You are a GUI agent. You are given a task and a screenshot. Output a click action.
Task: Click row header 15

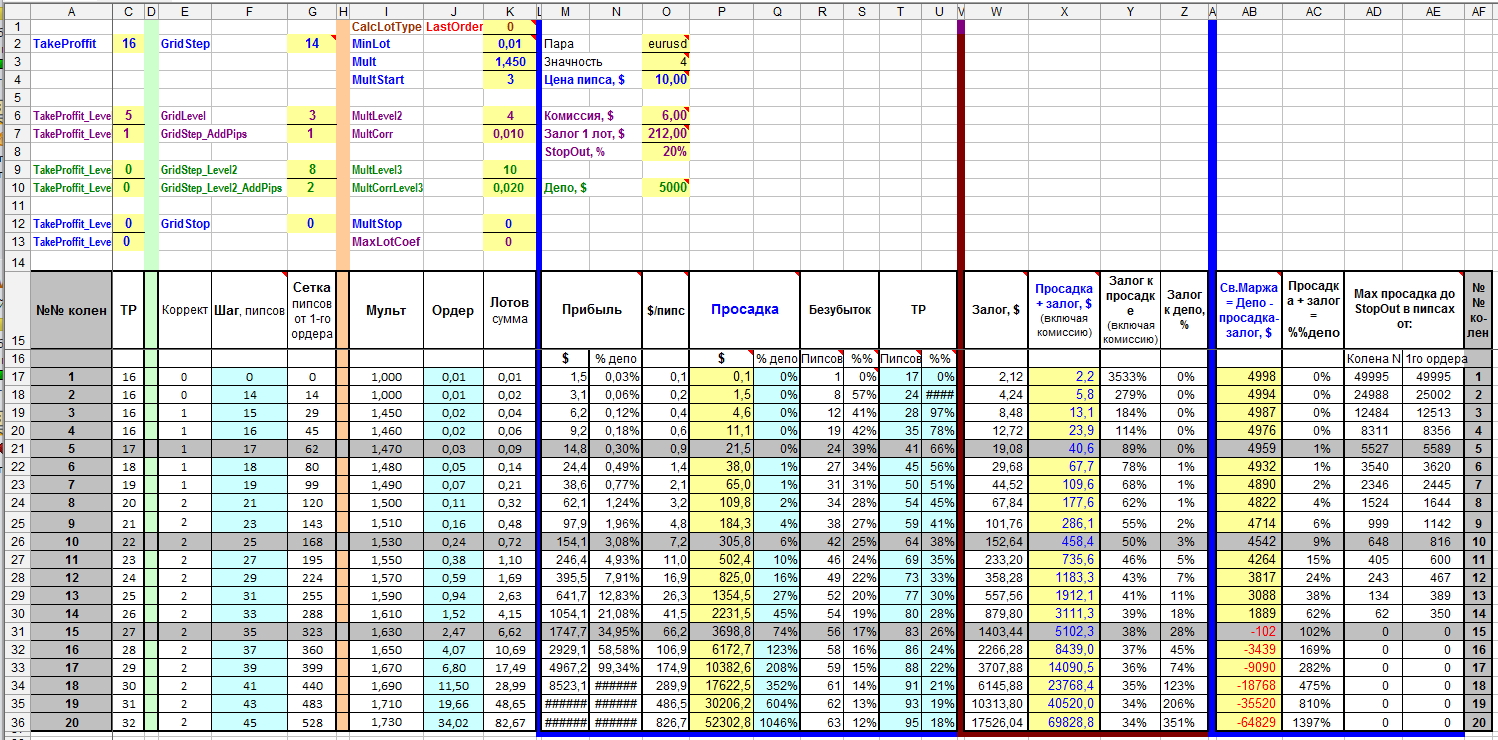pyautogui.click(x=16, y=310)
